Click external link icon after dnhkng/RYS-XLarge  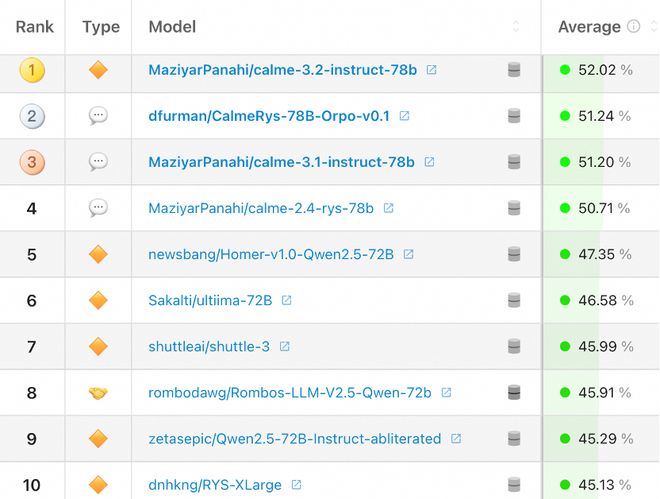click(x=296, y=485)
